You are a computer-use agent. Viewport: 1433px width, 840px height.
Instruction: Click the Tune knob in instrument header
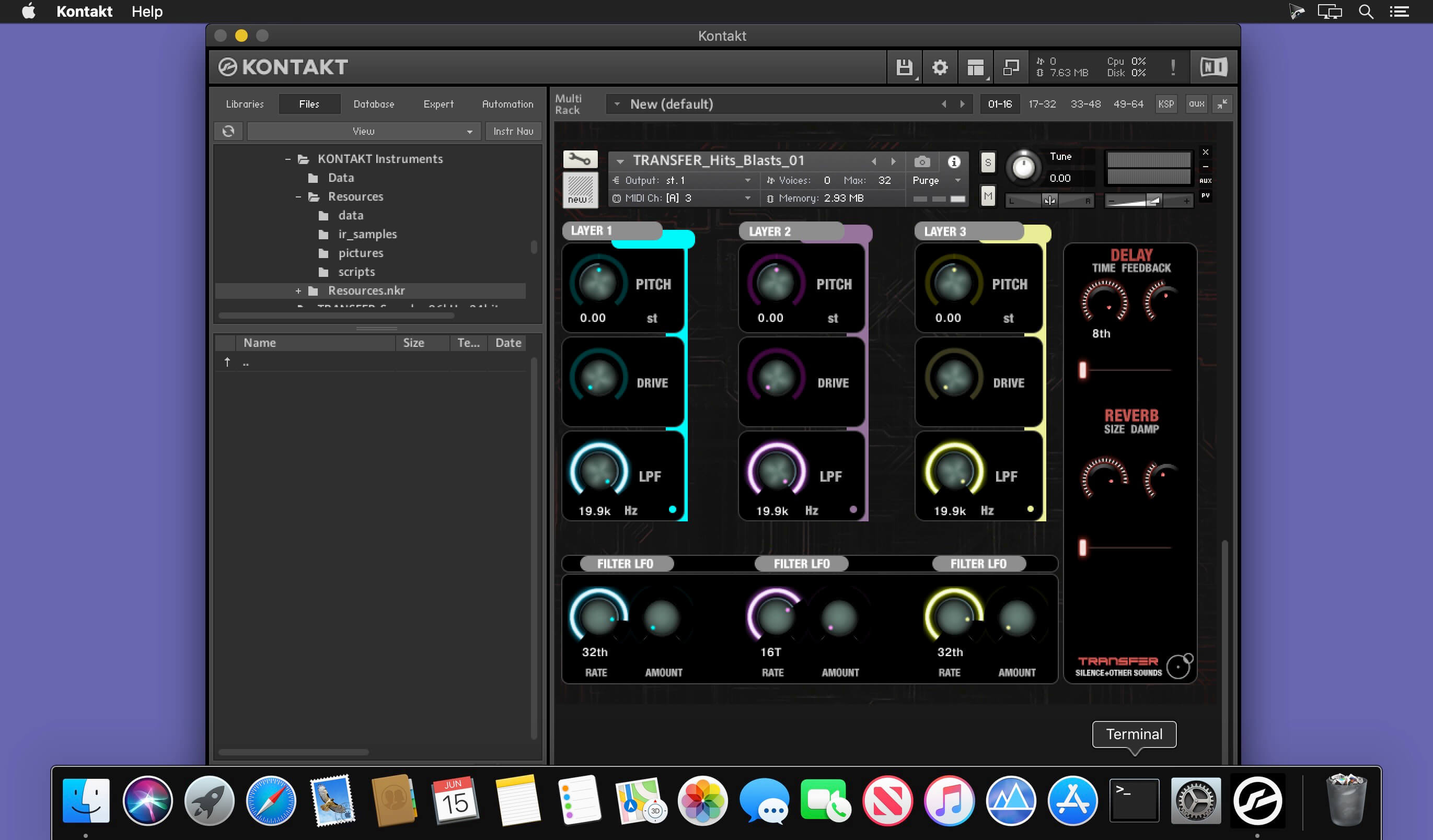(1024, 168)
